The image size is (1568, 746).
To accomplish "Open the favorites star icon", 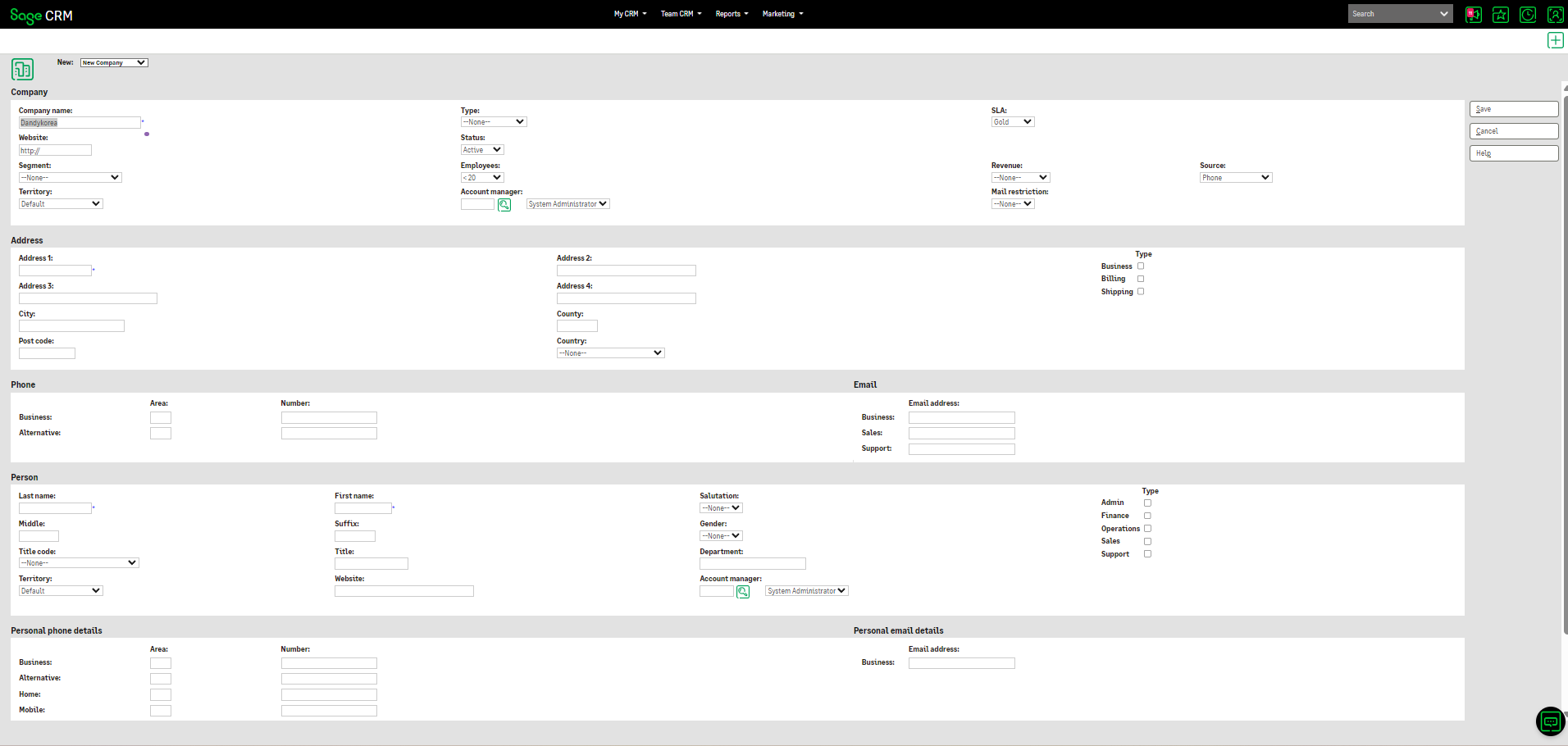I will click(1501, 14).
